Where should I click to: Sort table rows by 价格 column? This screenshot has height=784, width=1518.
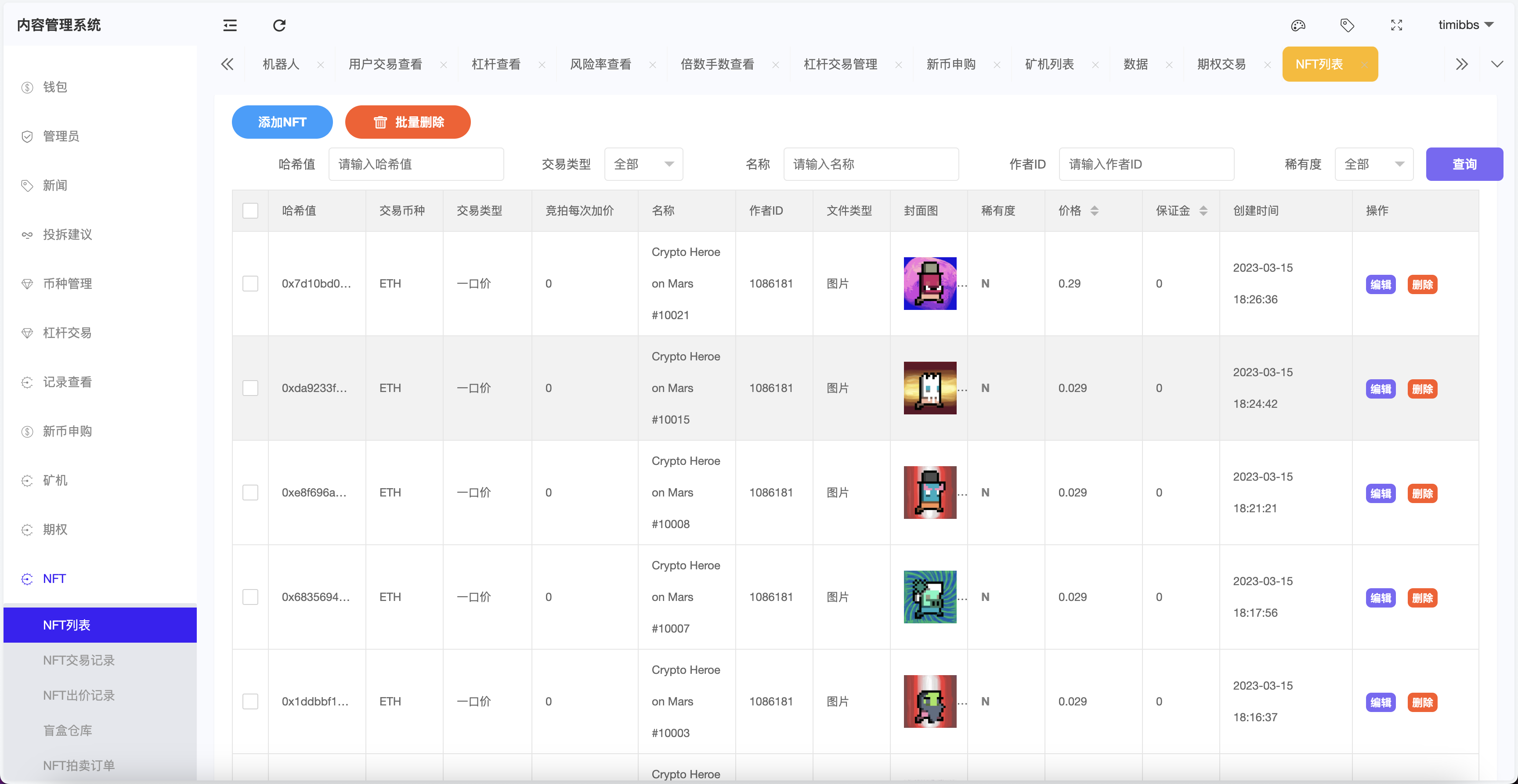point(1095,210)
